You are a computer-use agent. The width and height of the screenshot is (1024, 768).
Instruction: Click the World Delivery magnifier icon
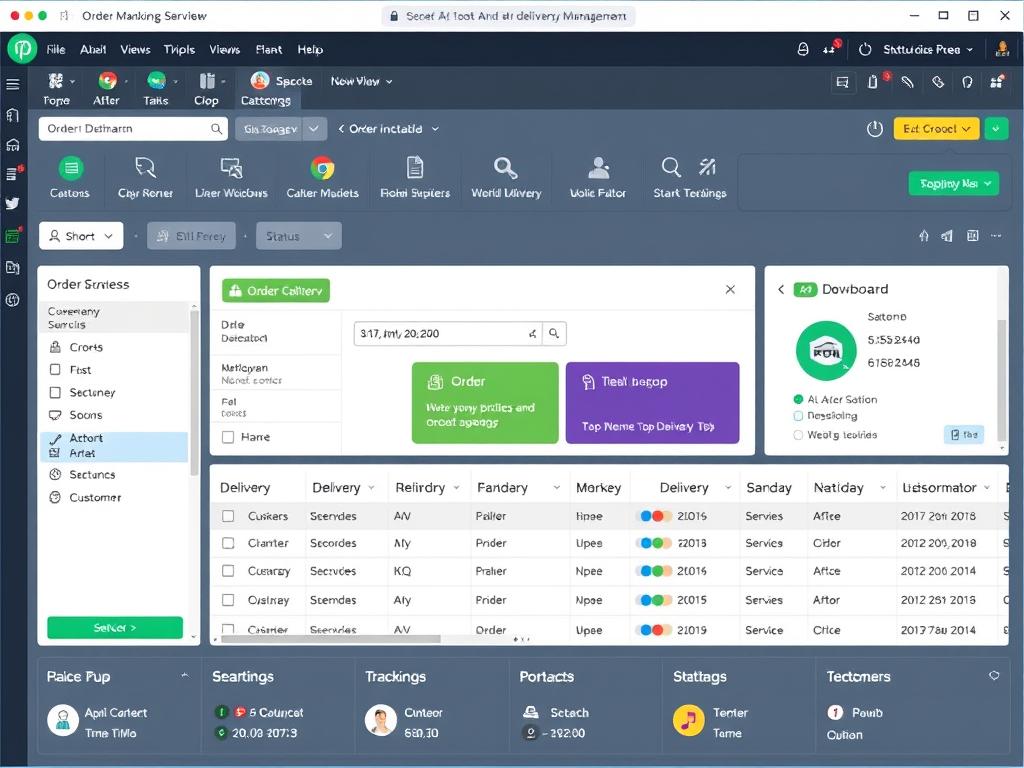506,168
